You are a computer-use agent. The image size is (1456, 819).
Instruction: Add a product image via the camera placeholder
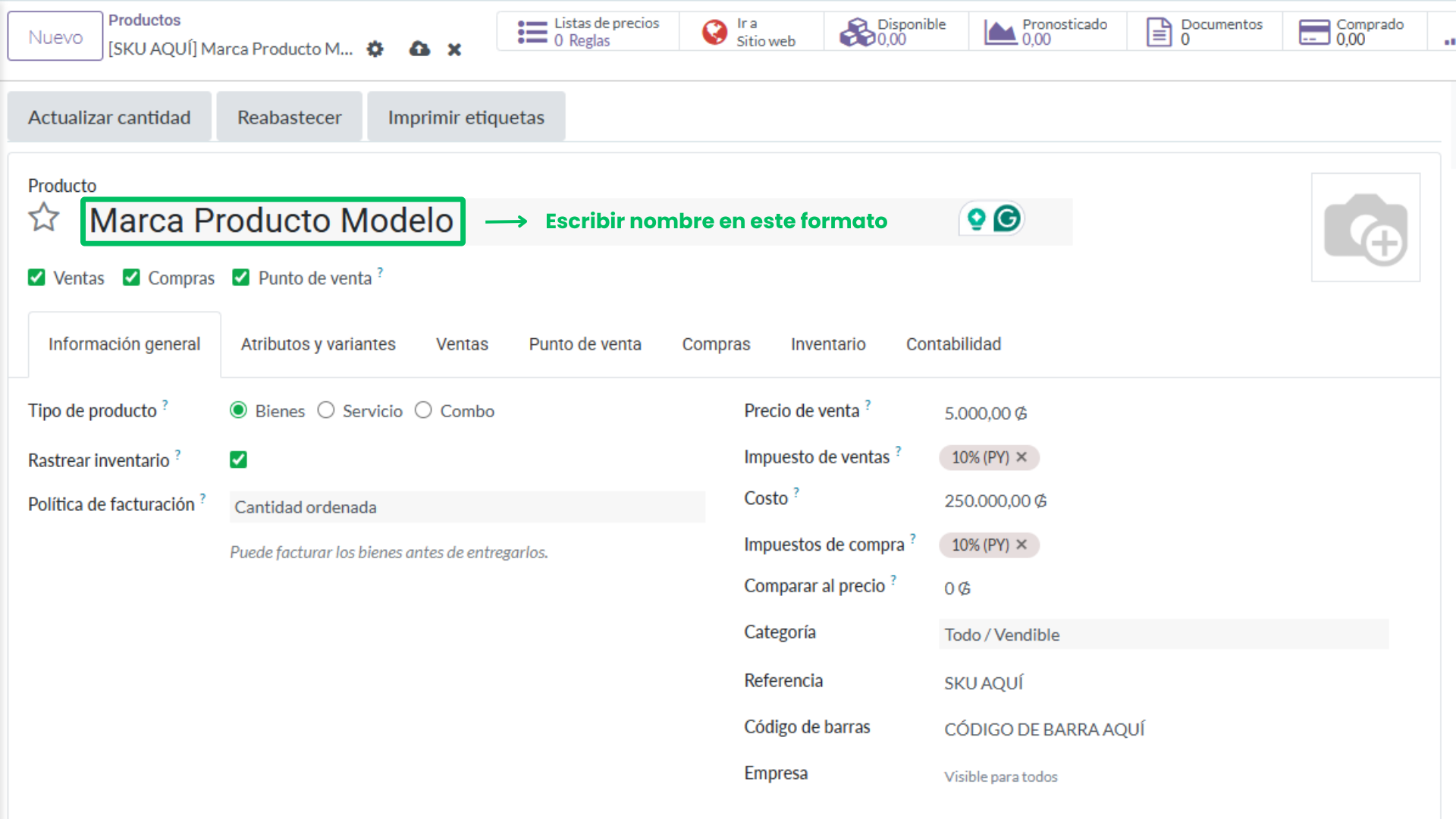(1365, 227)
